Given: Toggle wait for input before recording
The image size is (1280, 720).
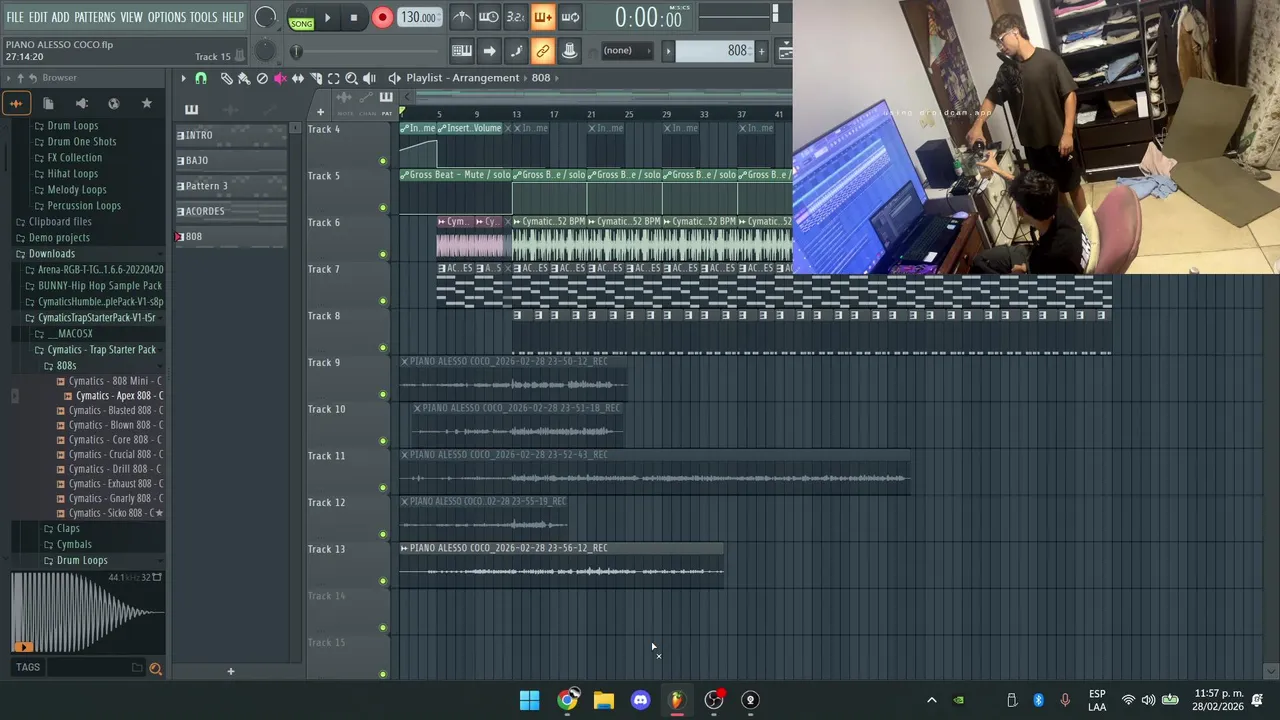Looking at the screenshot, I should 489,17.
